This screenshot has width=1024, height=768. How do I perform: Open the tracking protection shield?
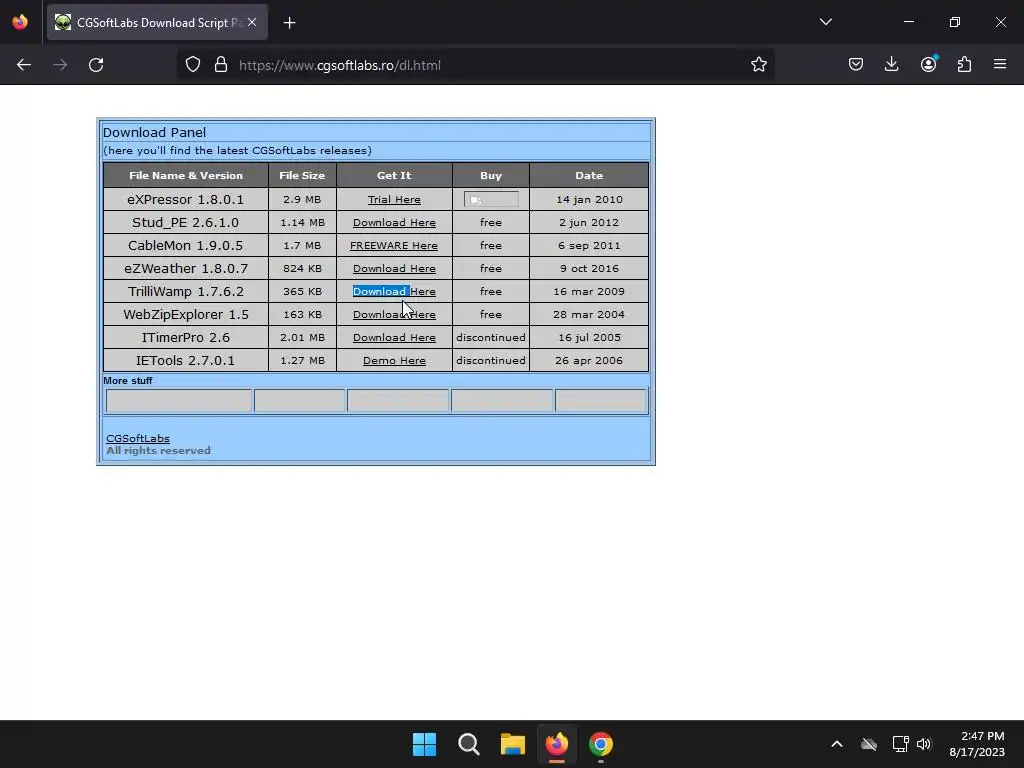[193, 65]
